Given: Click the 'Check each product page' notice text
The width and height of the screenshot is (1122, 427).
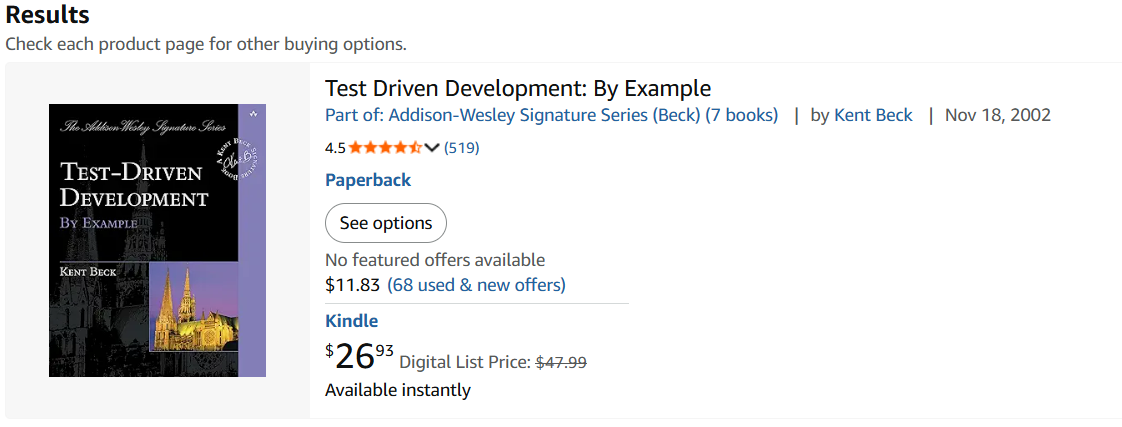Looking at the screenshot, I should (206, 44).
